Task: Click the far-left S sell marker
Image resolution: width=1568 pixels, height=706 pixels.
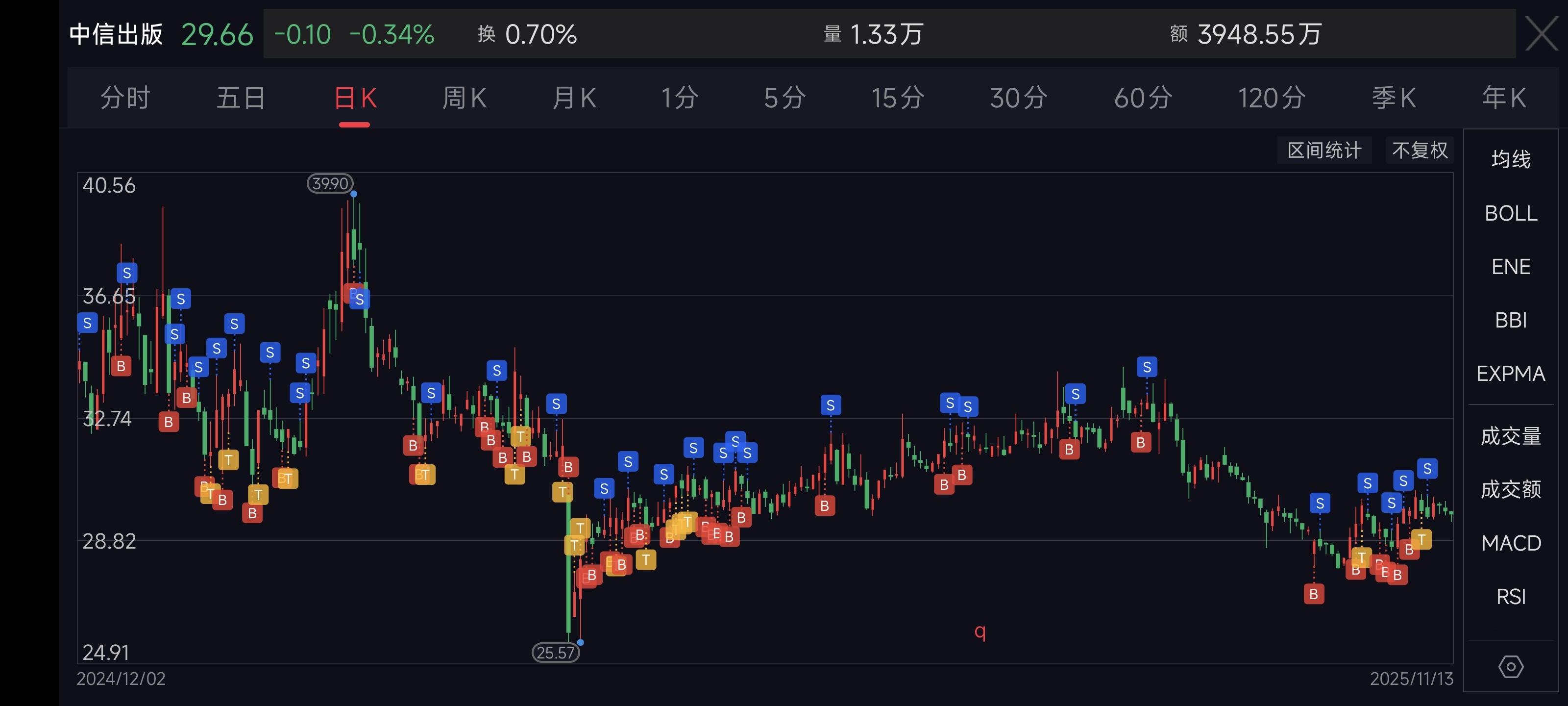Action: (x=88, y=323)
